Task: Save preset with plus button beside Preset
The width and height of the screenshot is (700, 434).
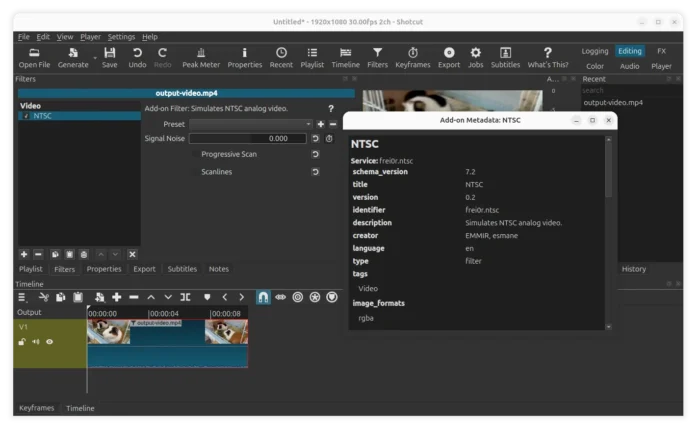Action: pos(321,124)
